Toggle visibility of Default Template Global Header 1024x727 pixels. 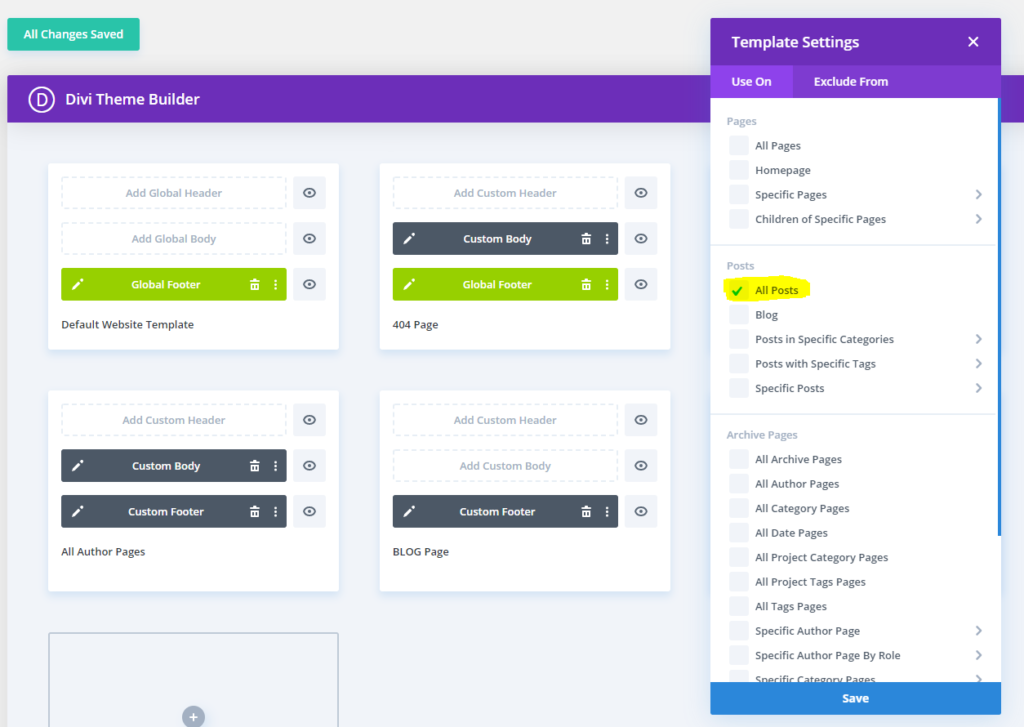[309, 193]
